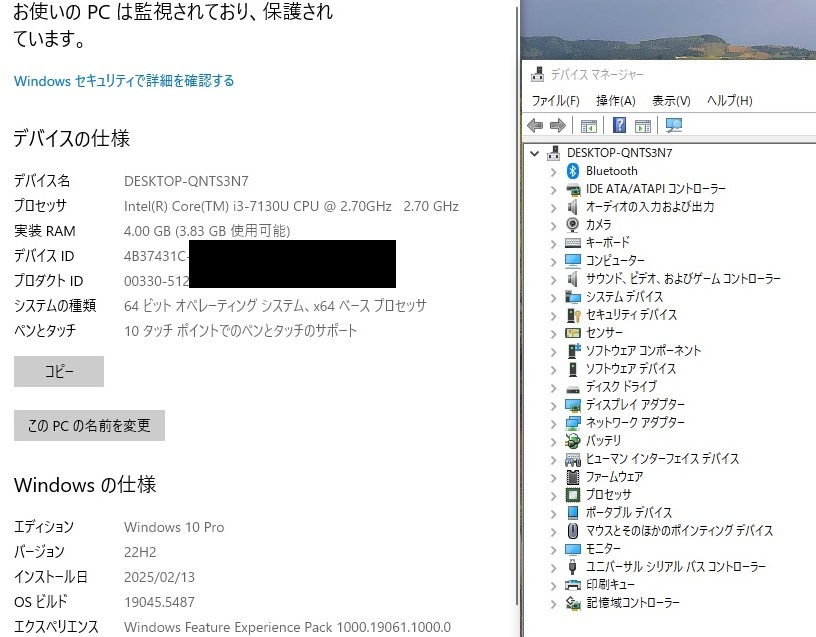Click the 印刷キュー printer icon
The width and height of the screenshot is (816, 637).
tap(572, 585)
